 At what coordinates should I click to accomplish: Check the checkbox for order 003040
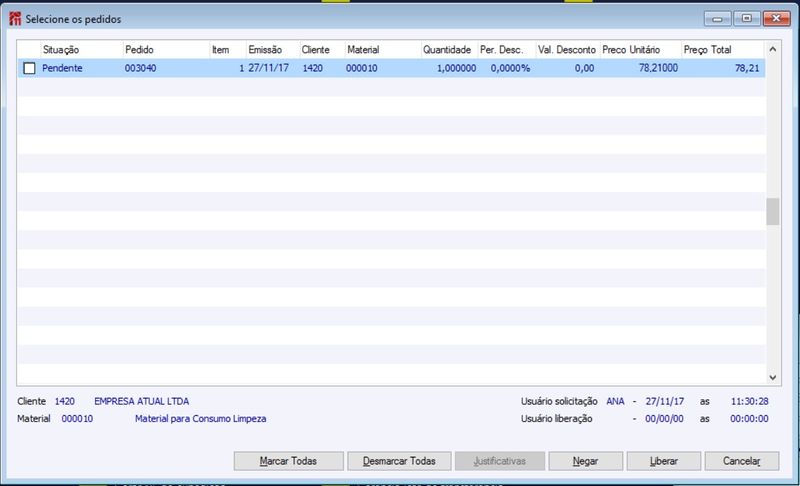tap(30, 68)
